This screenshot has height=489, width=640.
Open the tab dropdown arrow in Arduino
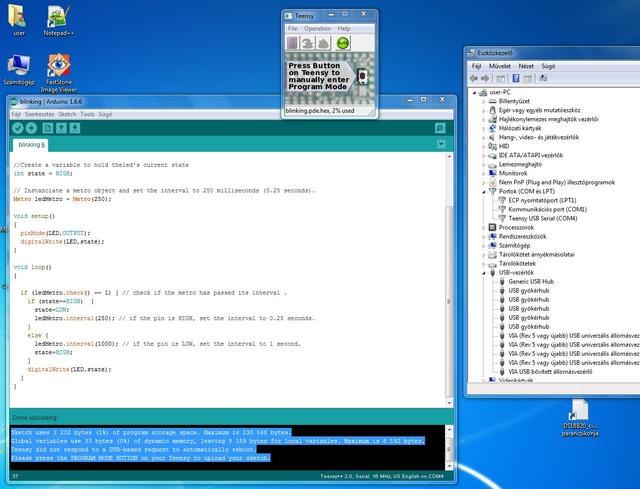coord(441,144)
